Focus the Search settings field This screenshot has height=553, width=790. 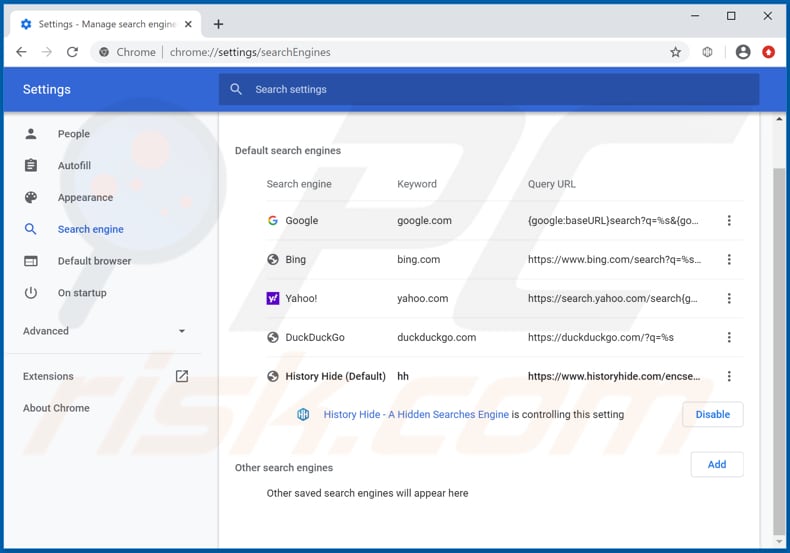pos(489,89)
